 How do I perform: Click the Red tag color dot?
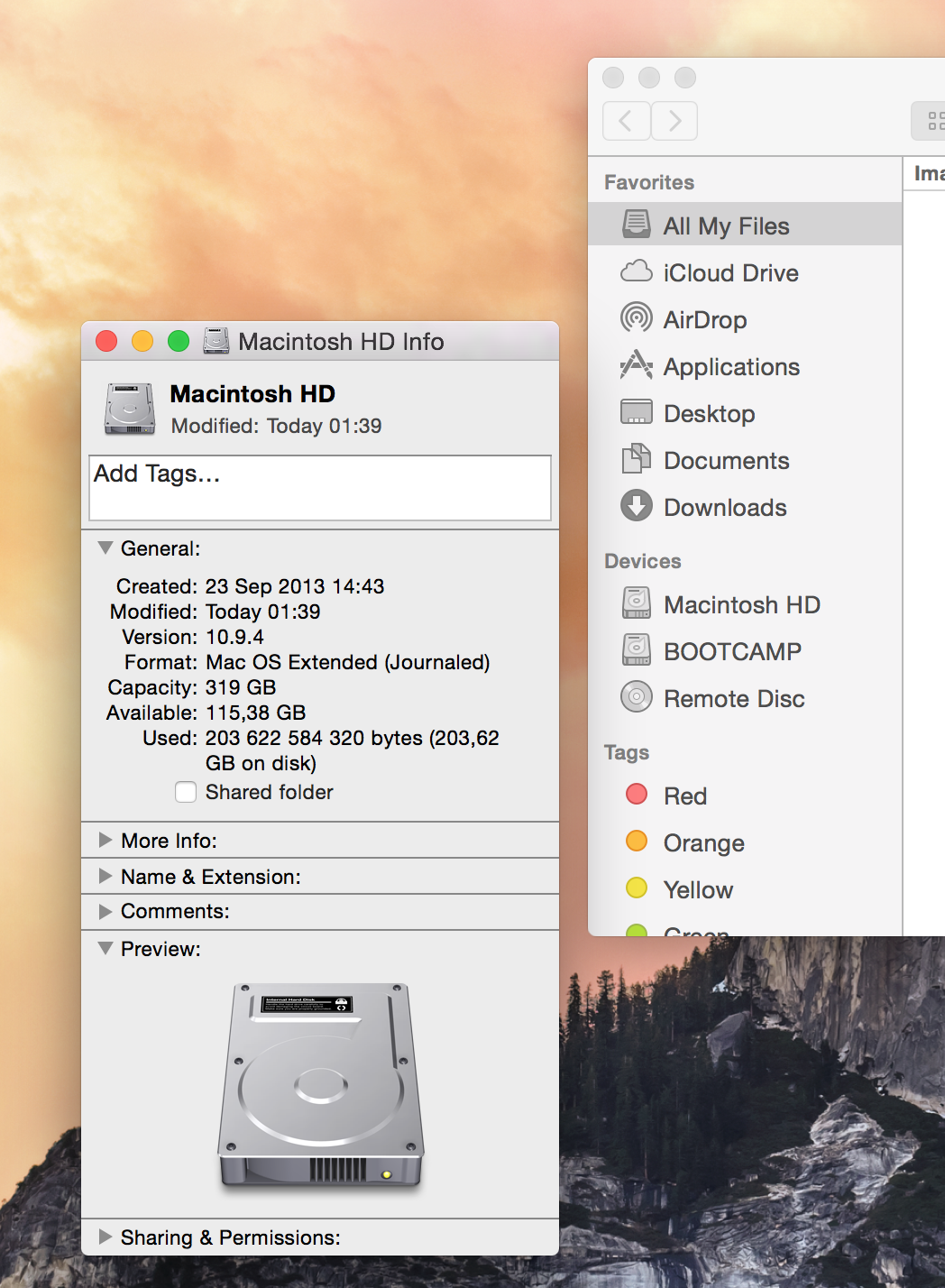(637, 794)
